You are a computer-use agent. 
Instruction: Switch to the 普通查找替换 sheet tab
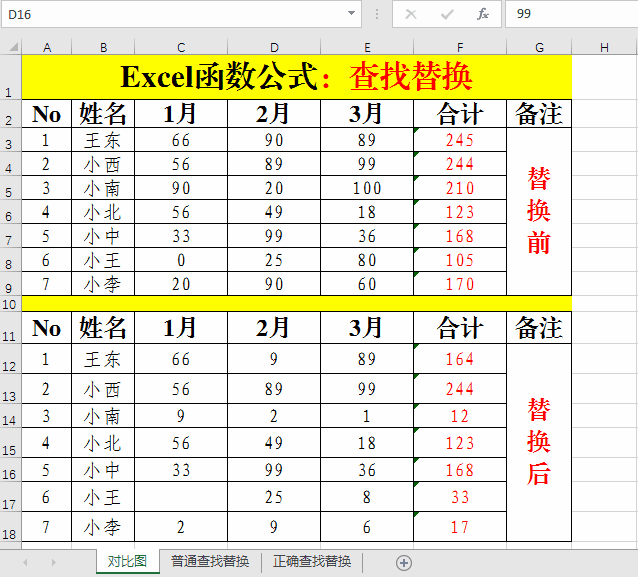[x=210, y=562]
